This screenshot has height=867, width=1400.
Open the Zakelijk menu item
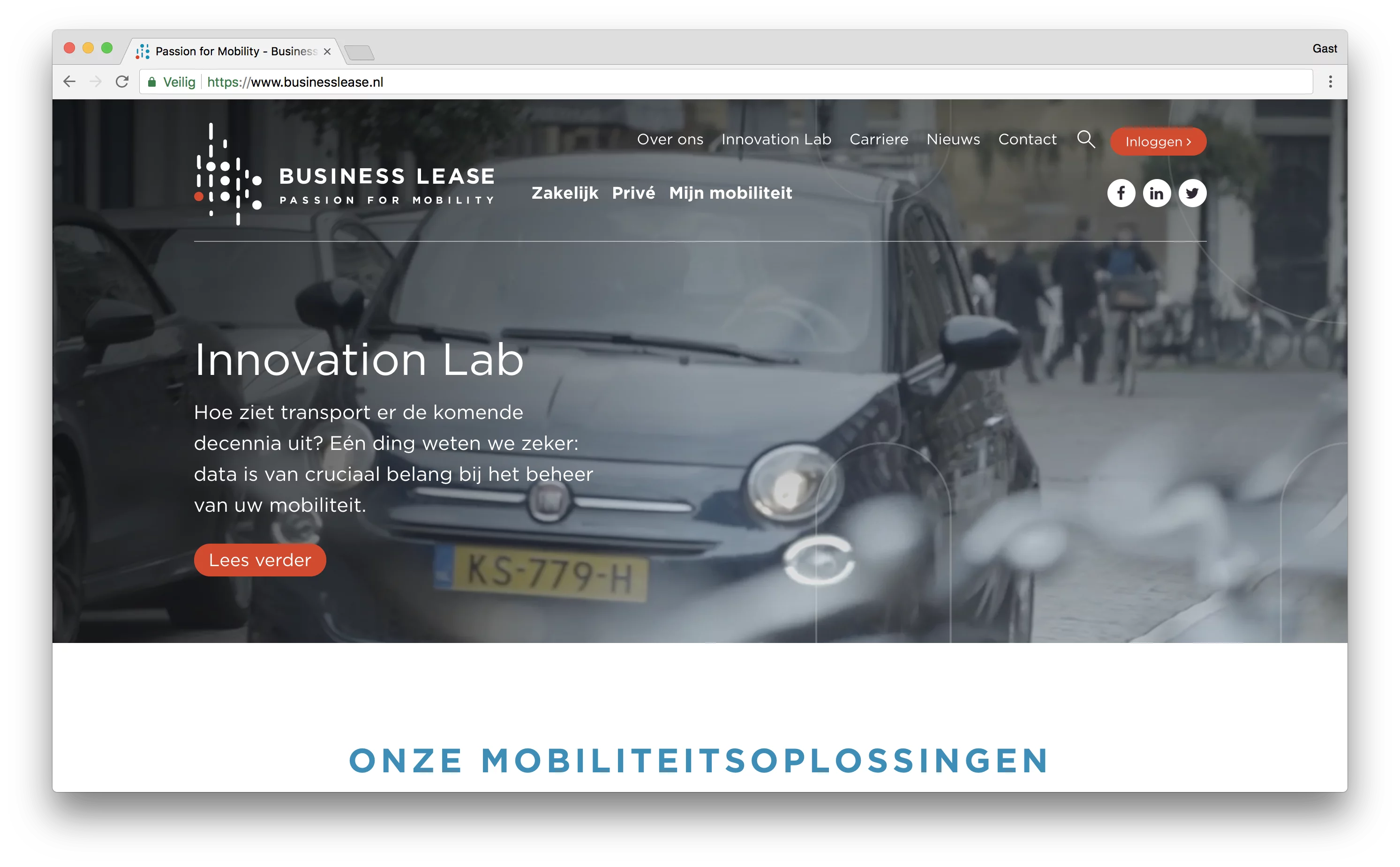click(x=565, y=193)
